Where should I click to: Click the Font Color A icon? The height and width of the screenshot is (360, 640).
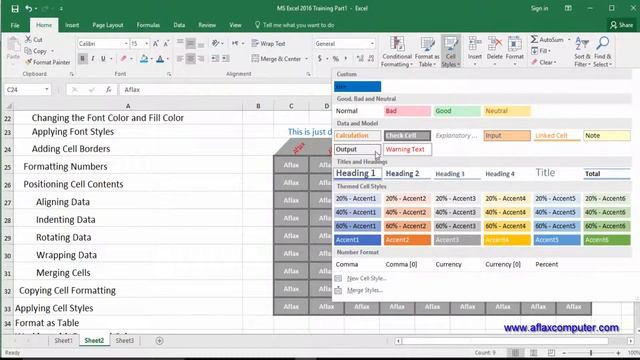(x=160, y=59)
